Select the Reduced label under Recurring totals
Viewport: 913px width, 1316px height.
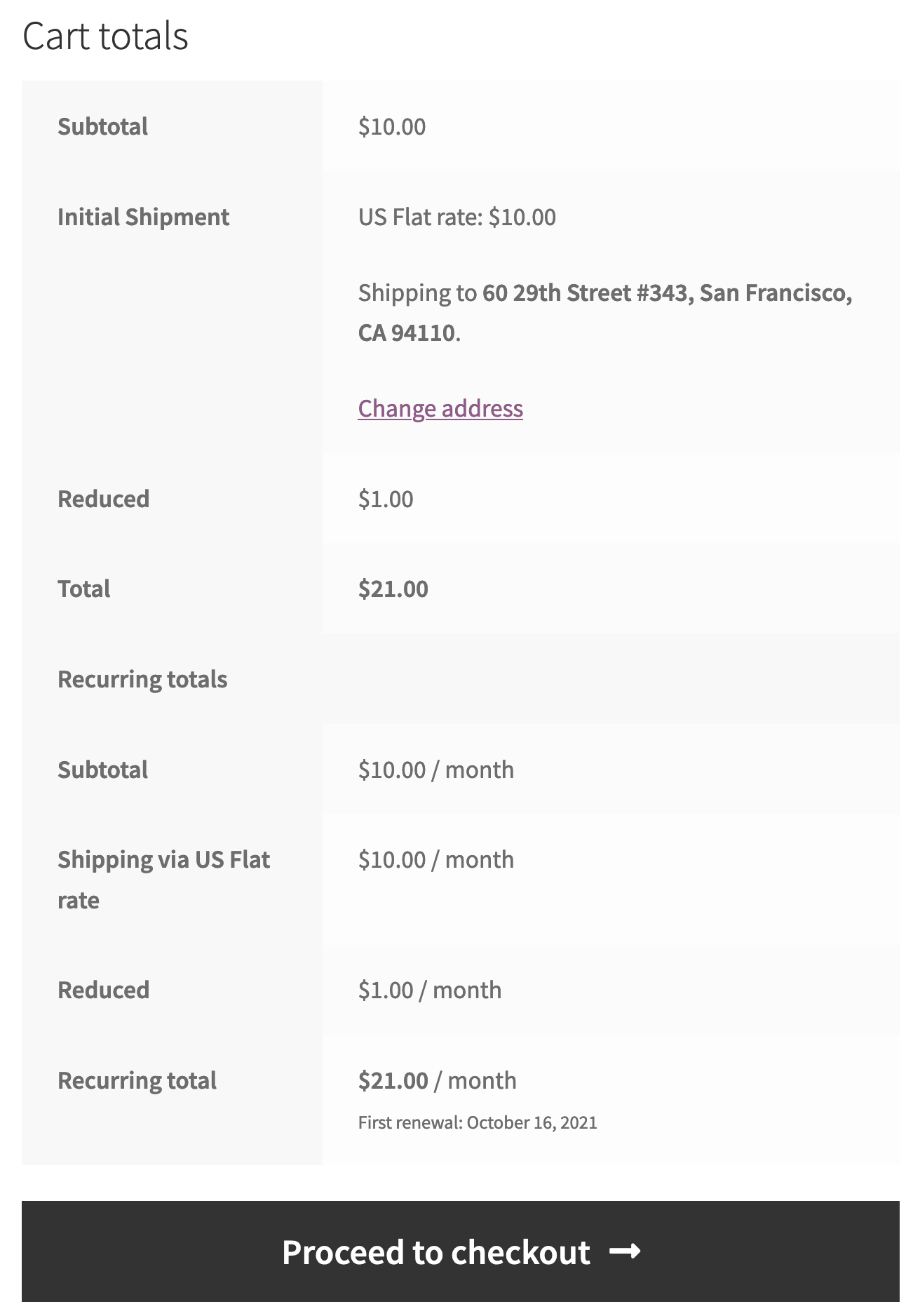click(x=103, y=990)
